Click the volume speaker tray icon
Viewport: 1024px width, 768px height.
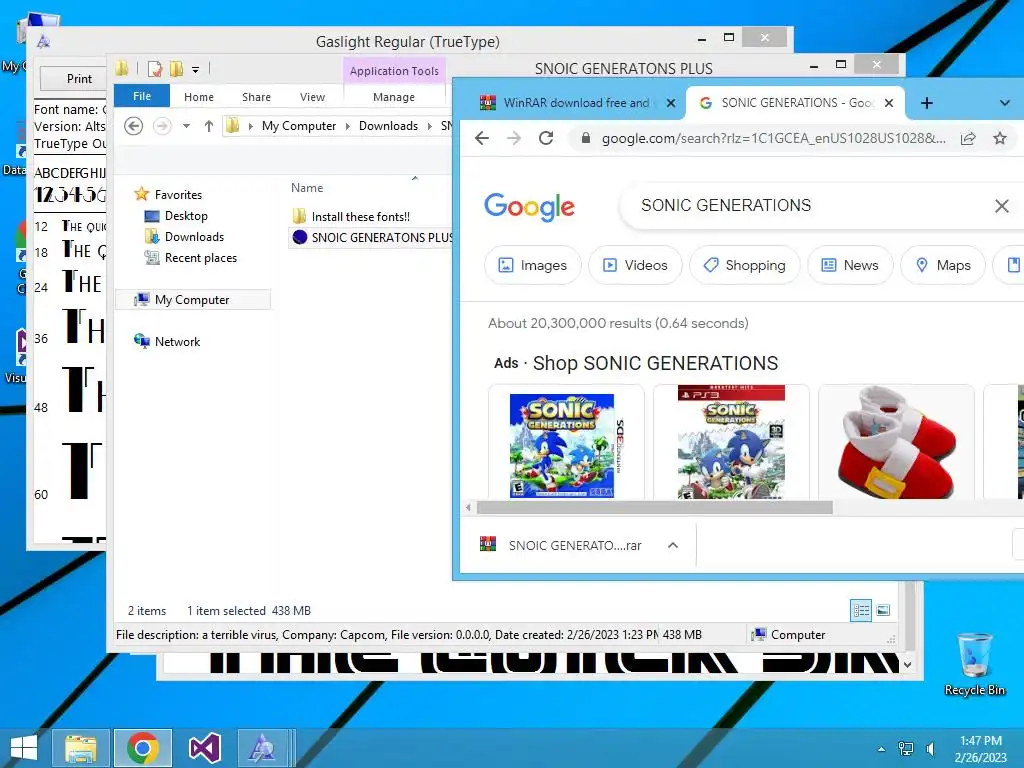930,749
